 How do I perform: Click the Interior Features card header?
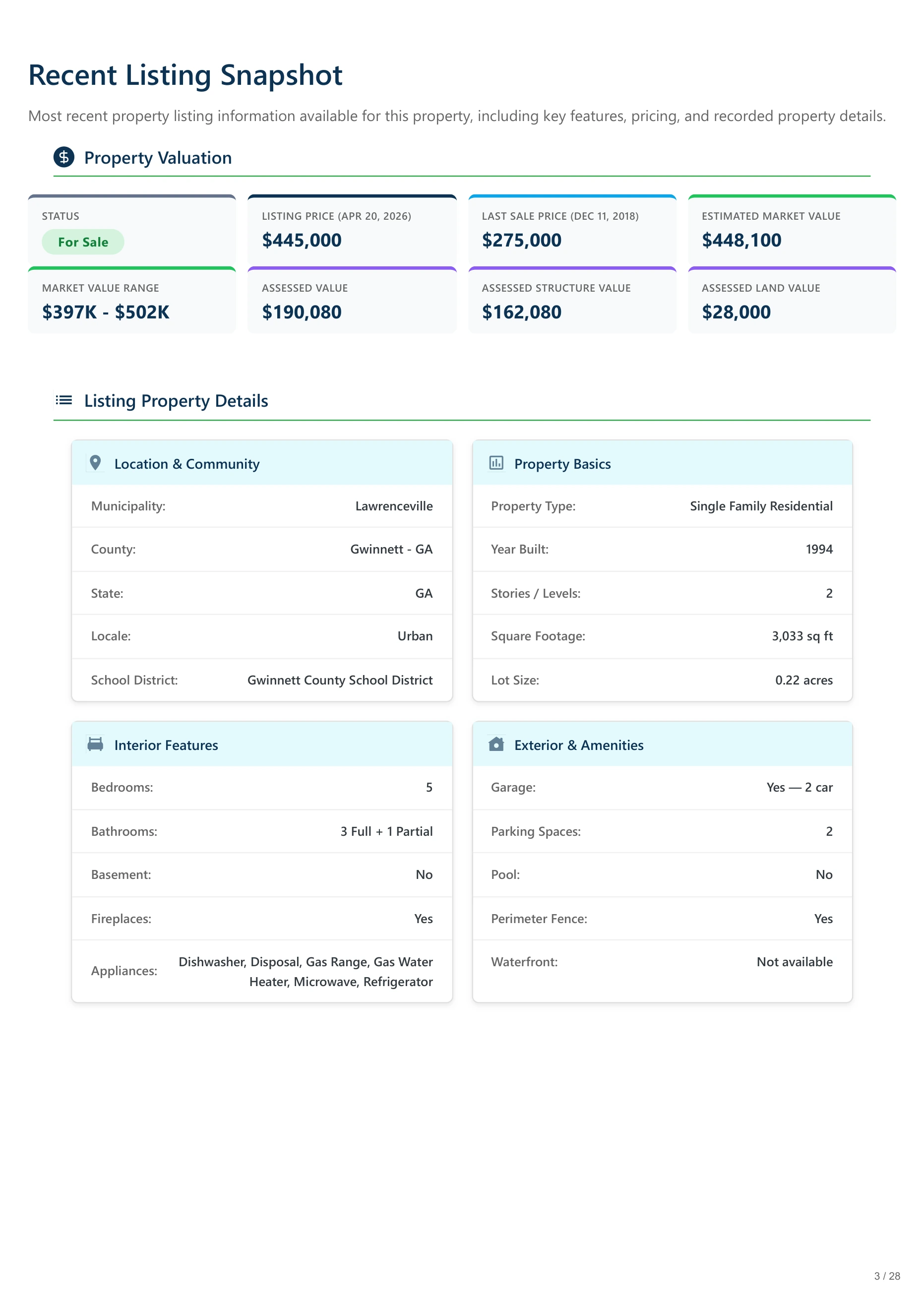pos(262,744)
